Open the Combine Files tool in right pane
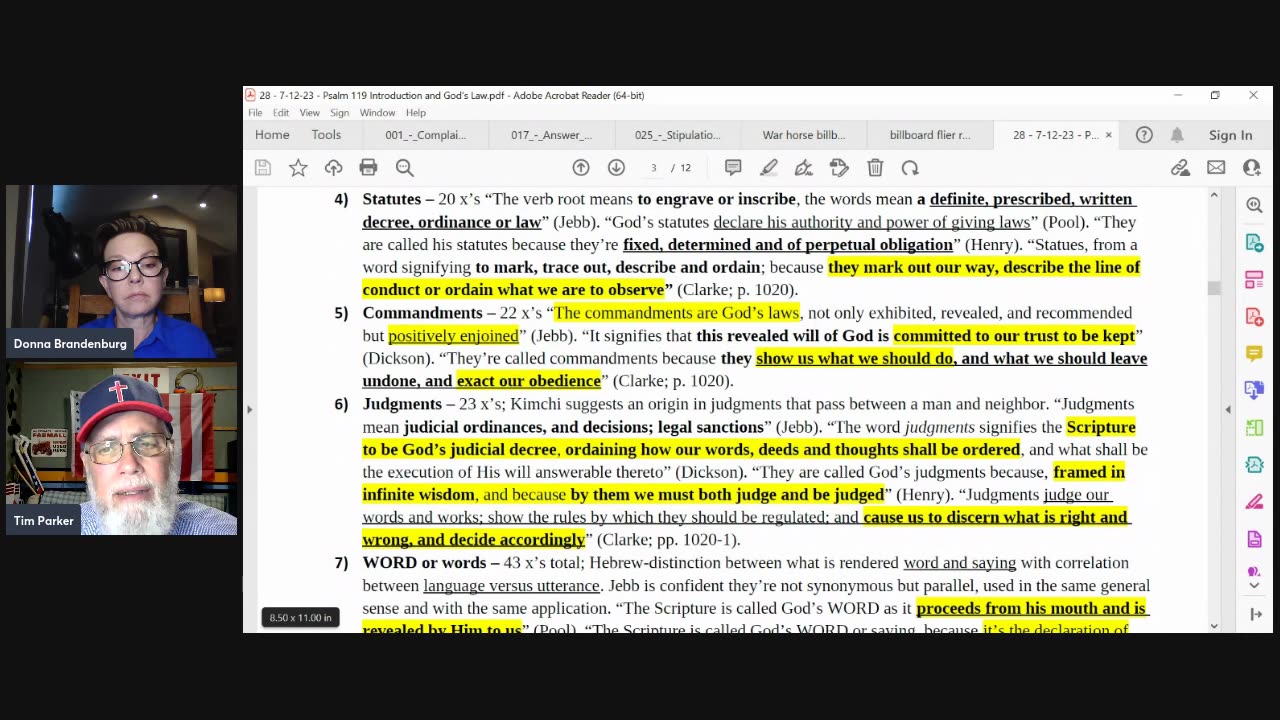 click(1254, 391)
